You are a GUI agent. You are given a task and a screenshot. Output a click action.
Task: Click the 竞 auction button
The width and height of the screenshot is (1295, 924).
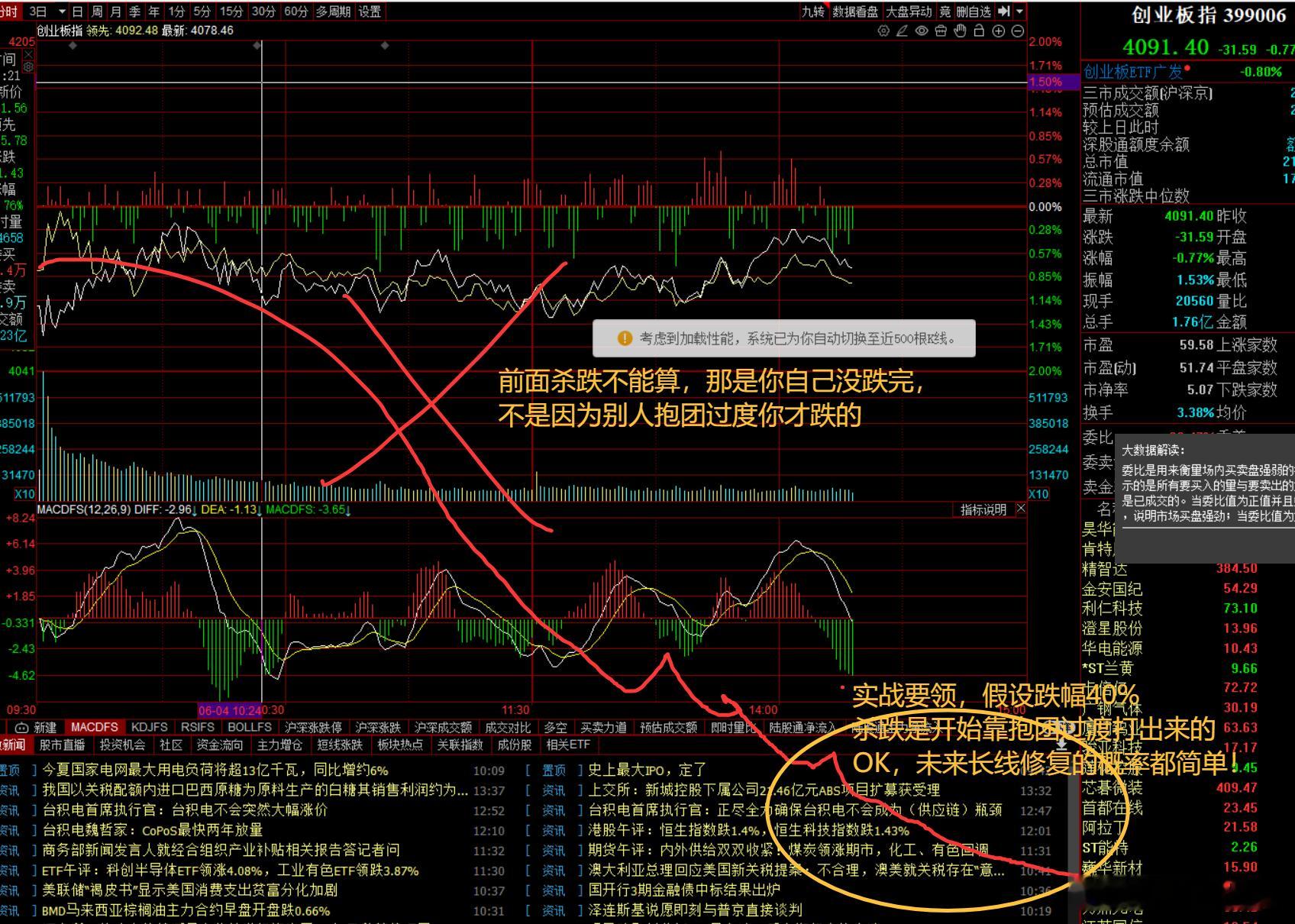tap(945, 11)
